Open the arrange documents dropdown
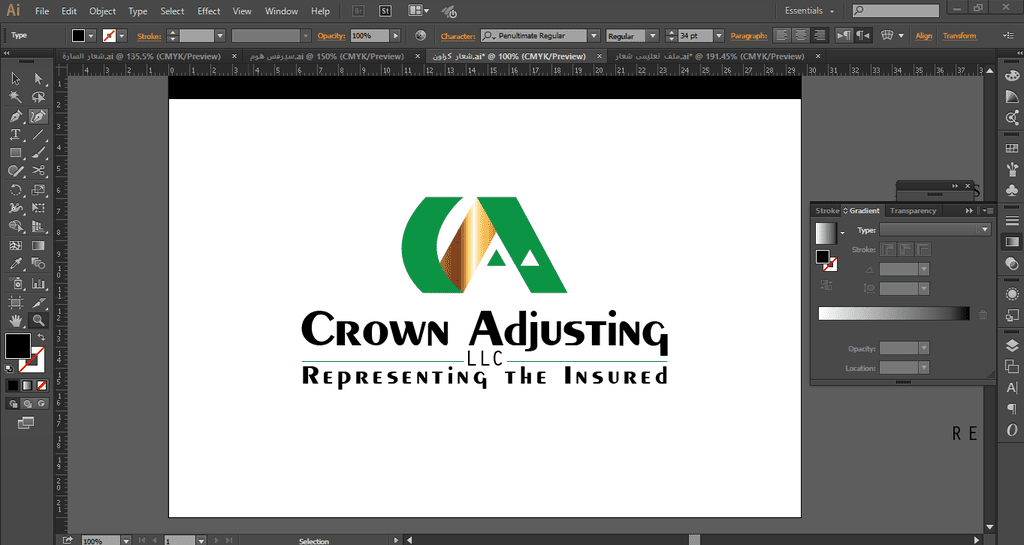Image resolution: width=1024 pixels, height=545 pixels. click(x=419, y=10)
